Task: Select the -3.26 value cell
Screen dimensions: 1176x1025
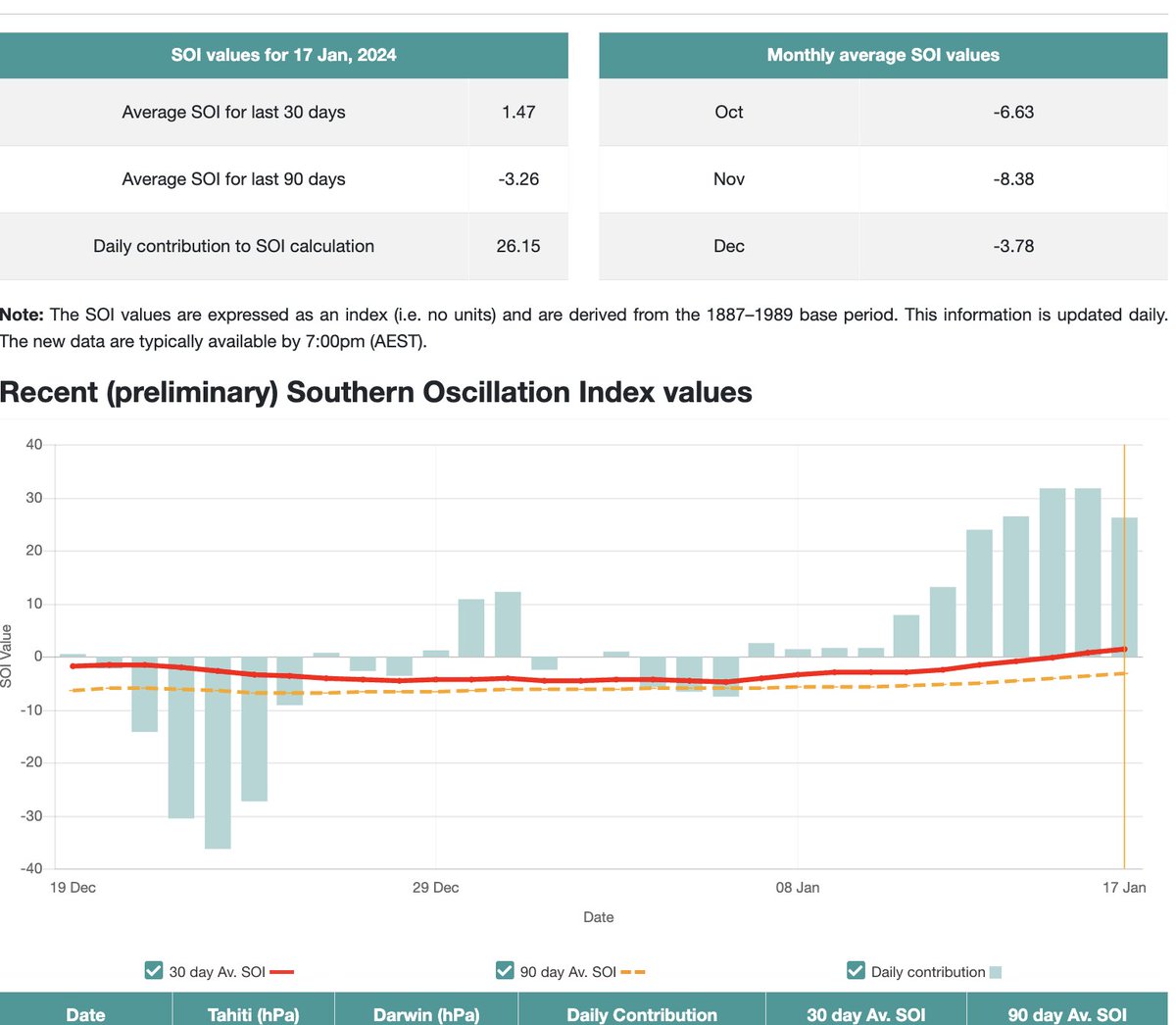Action: pyautogui.click(x=518, y=179)
